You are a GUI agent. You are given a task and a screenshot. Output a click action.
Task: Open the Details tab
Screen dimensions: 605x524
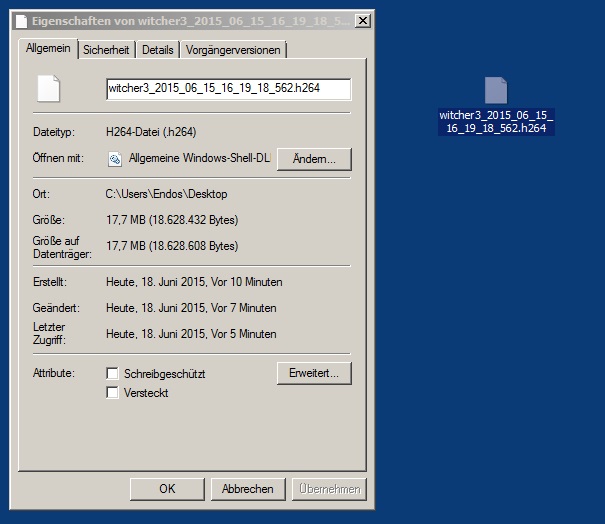157,50
